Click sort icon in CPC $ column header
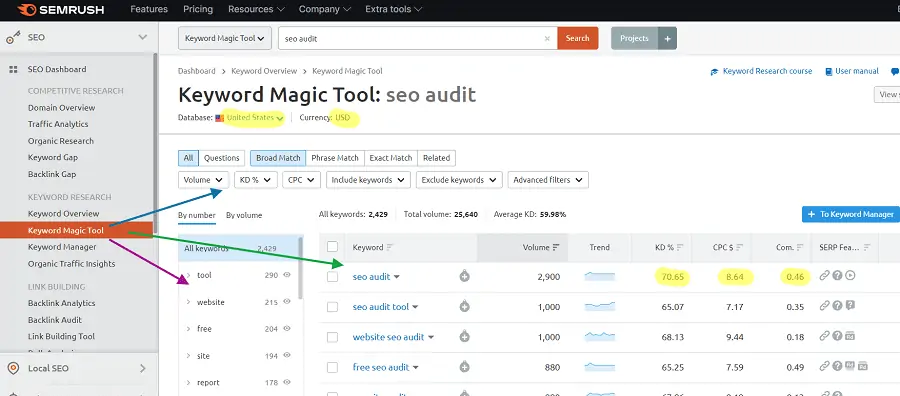 (x=739, y=247)
